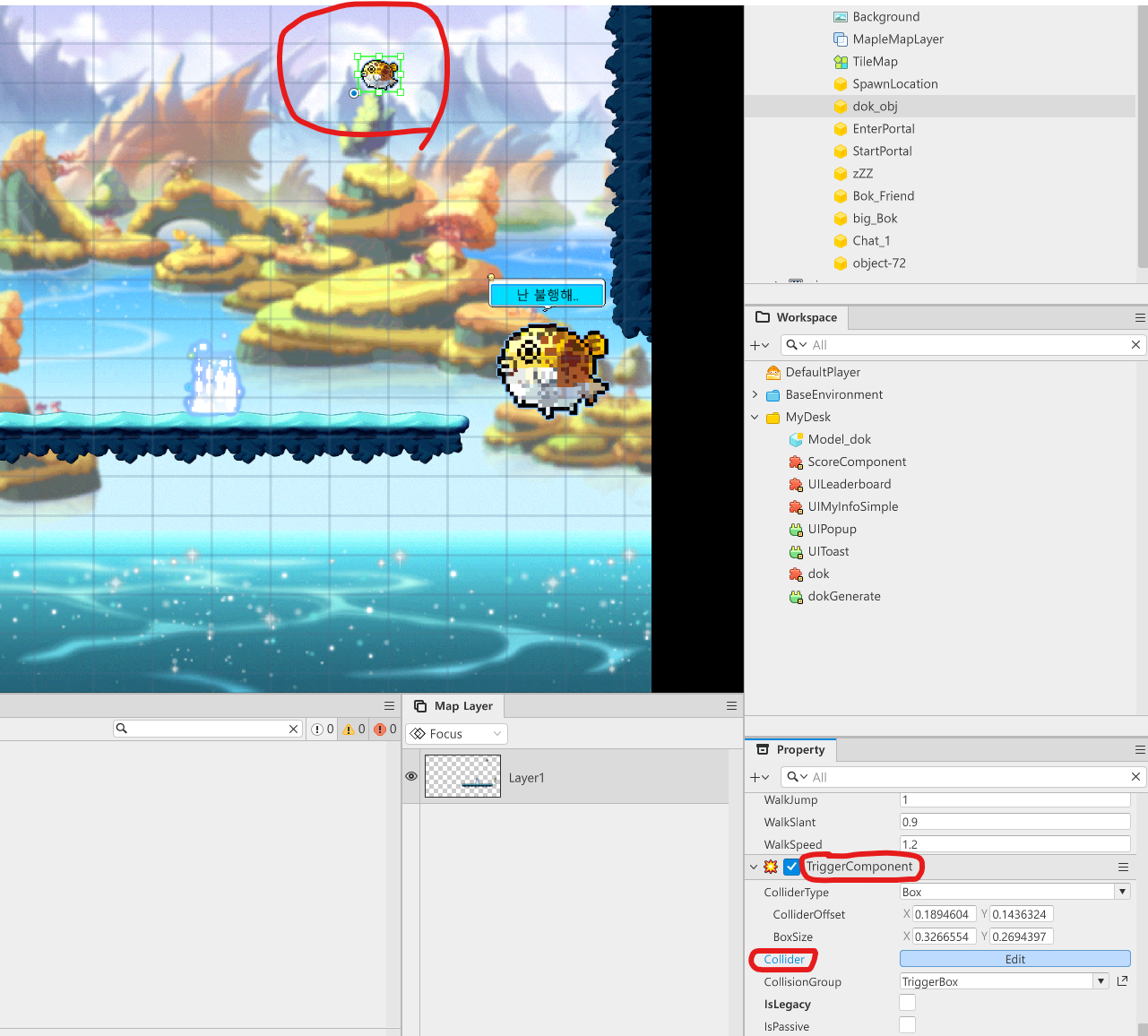Switch to the Map Layer tab
Image resolution: width=1148 pixels, height=1036 pixels.
(453, 706)
